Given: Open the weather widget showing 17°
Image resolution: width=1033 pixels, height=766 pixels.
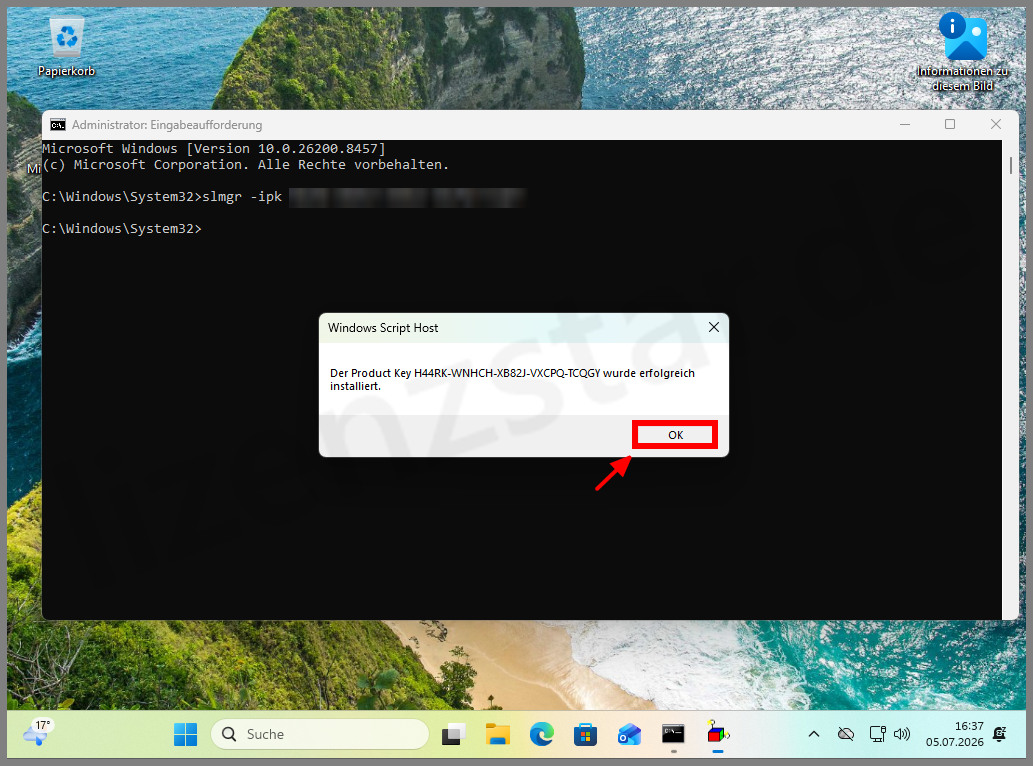Looking at the screenshot, I should [x=38, y=732].
